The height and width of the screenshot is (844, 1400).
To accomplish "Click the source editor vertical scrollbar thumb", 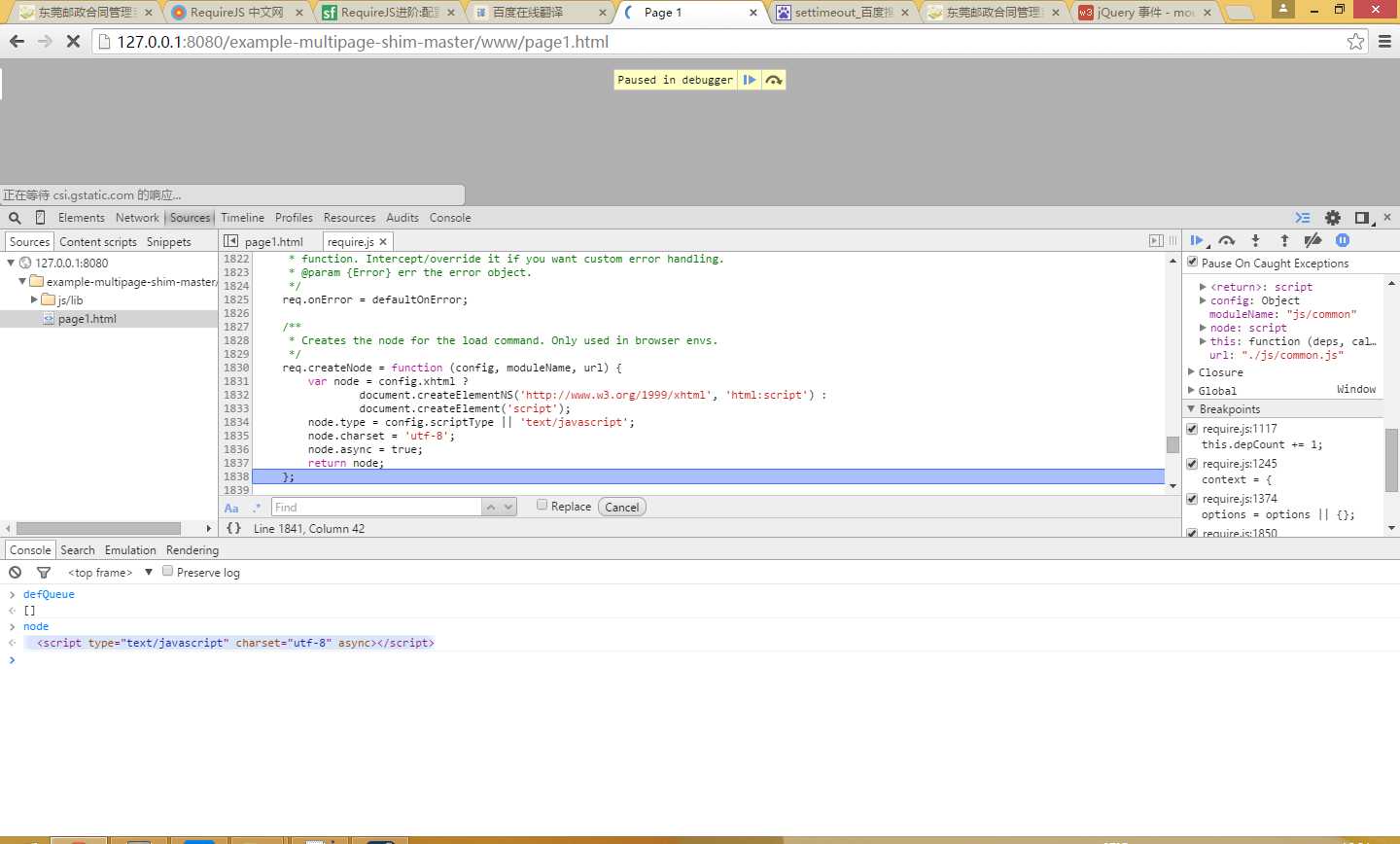I will [1172, 444].
